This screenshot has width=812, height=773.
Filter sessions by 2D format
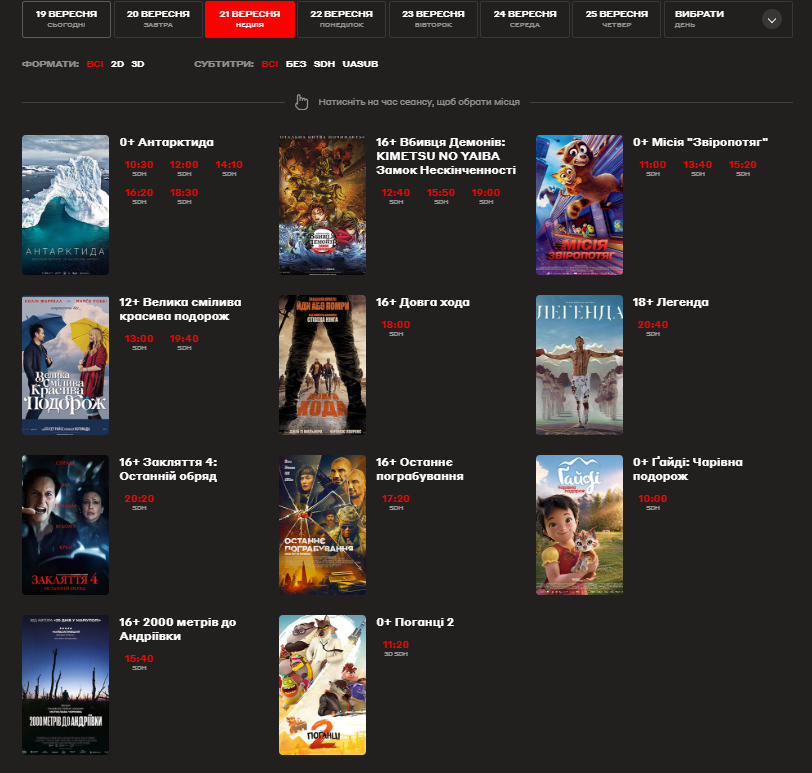tap(117, 64)
